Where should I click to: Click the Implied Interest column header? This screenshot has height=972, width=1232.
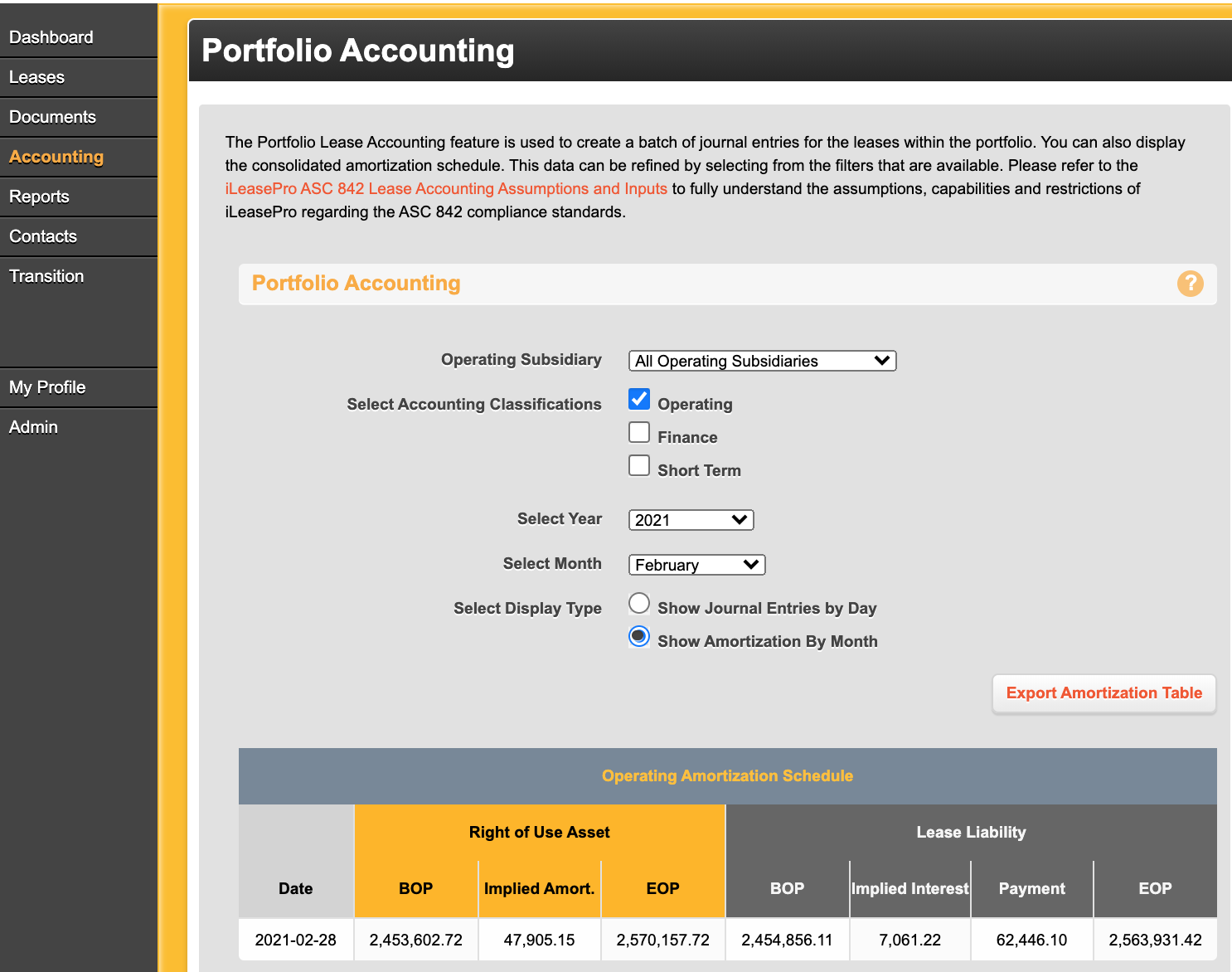click(910, 888)
